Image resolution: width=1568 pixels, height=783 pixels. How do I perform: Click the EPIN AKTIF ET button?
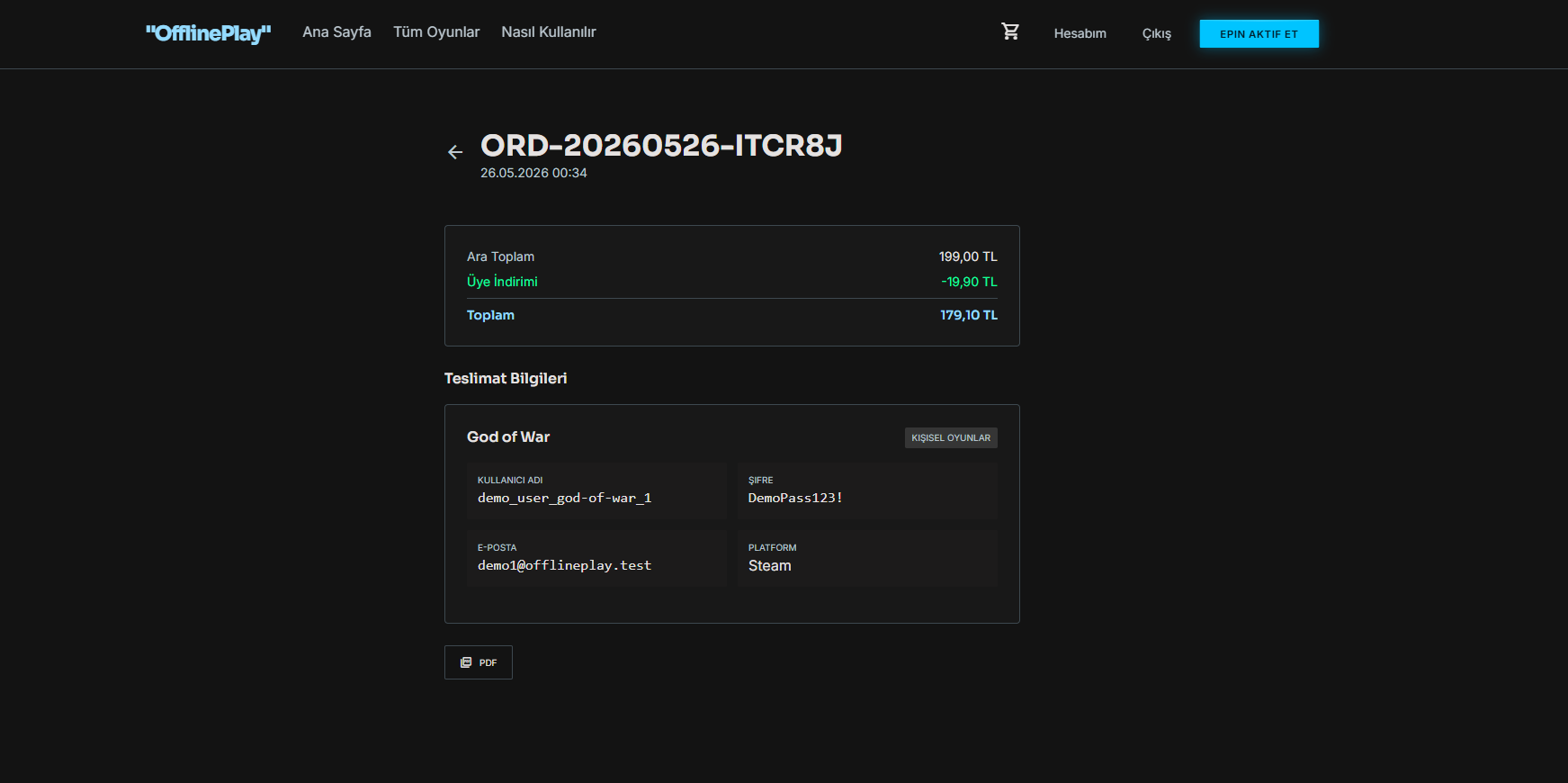point(1259,33)
